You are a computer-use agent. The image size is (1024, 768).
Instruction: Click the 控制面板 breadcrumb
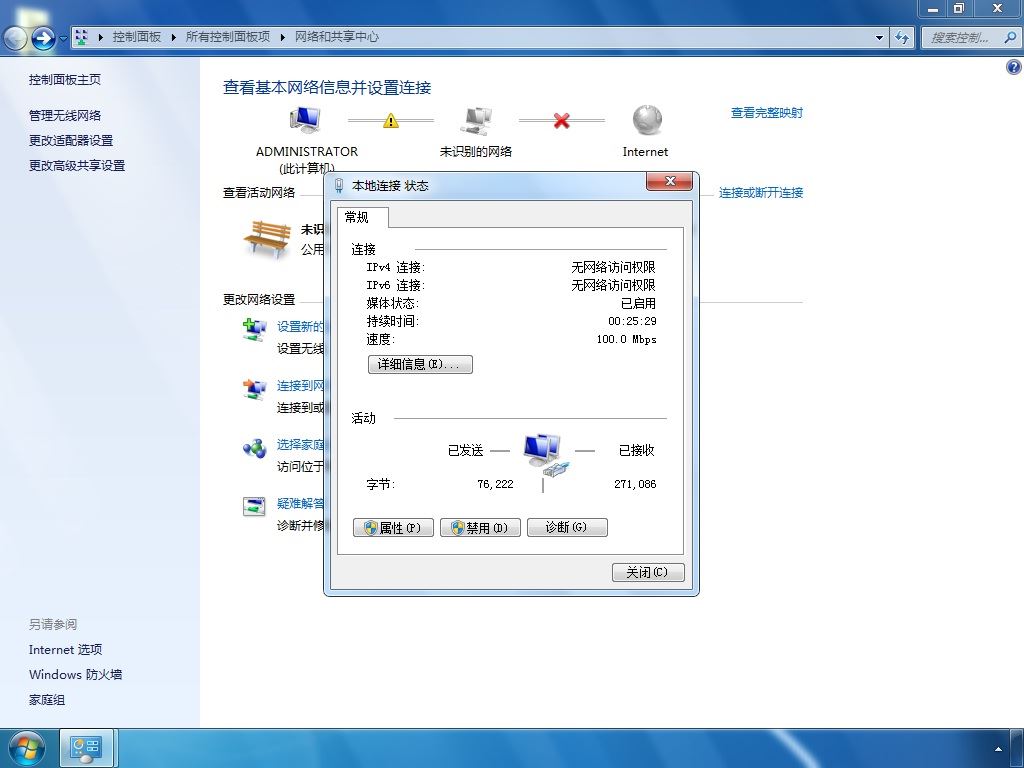136,37
